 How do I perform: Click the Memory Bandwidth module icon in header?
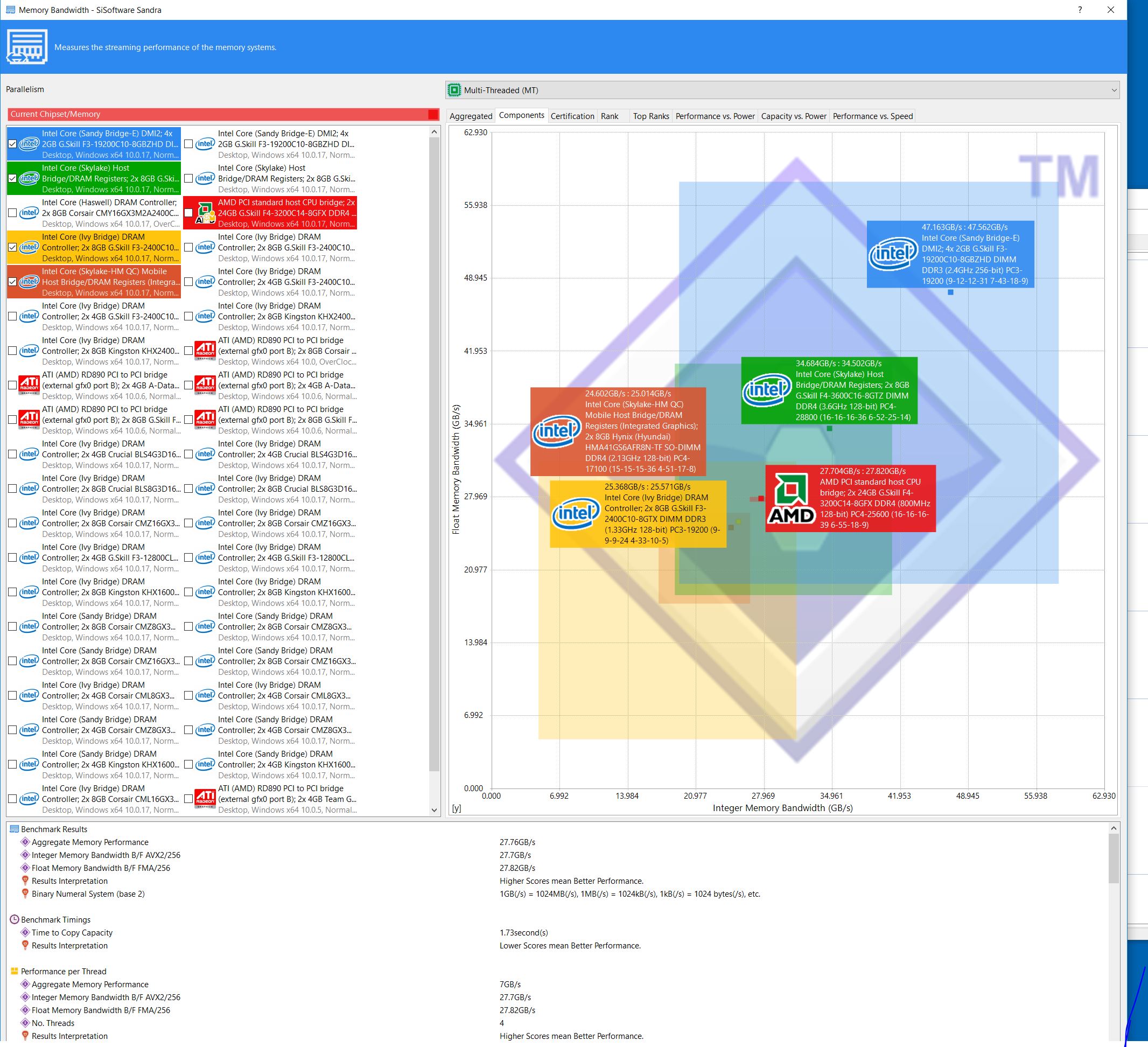pos(27,47)
